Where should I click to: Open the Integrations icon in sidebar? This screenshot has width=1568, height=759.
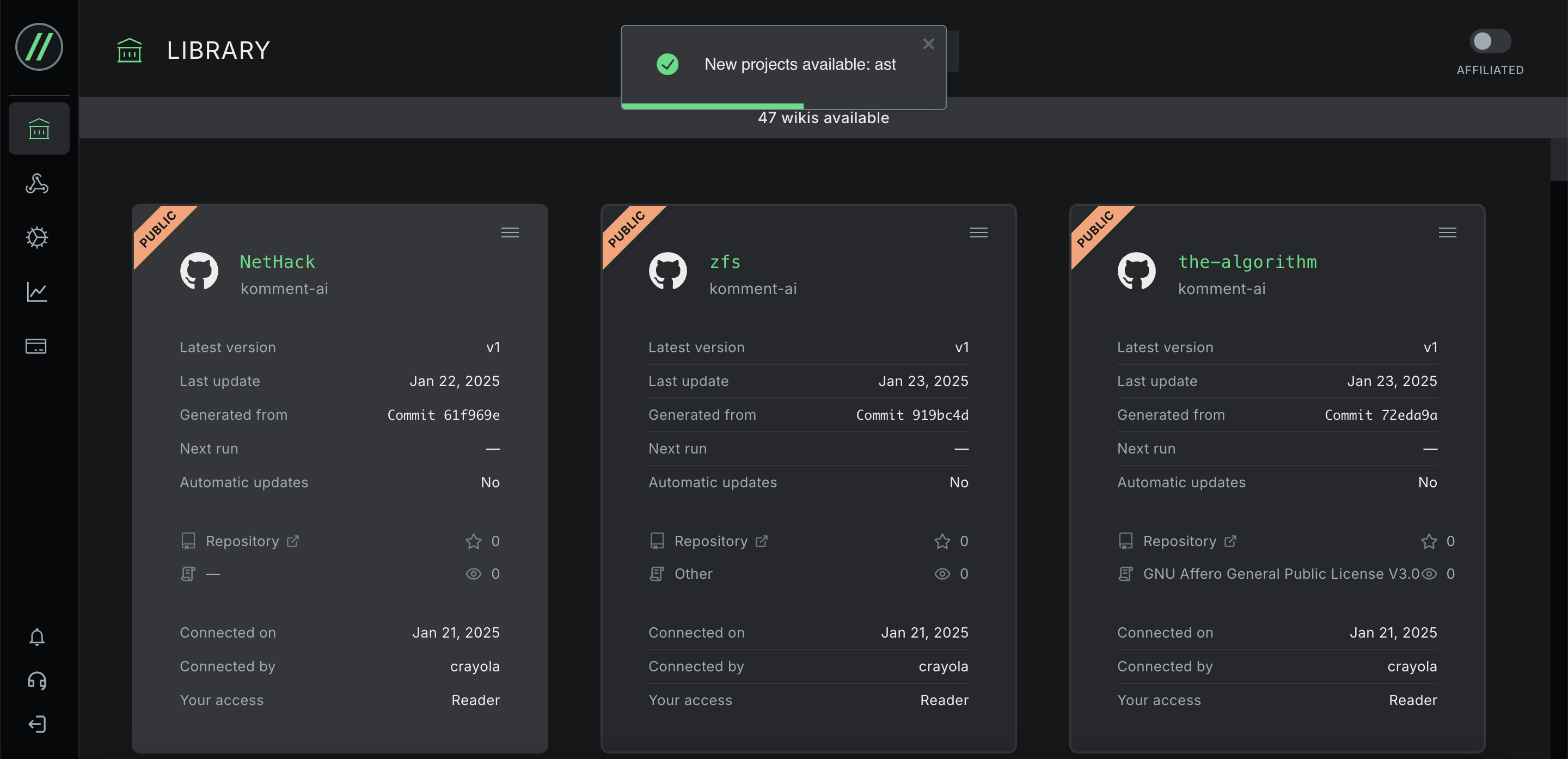point(38,183)
